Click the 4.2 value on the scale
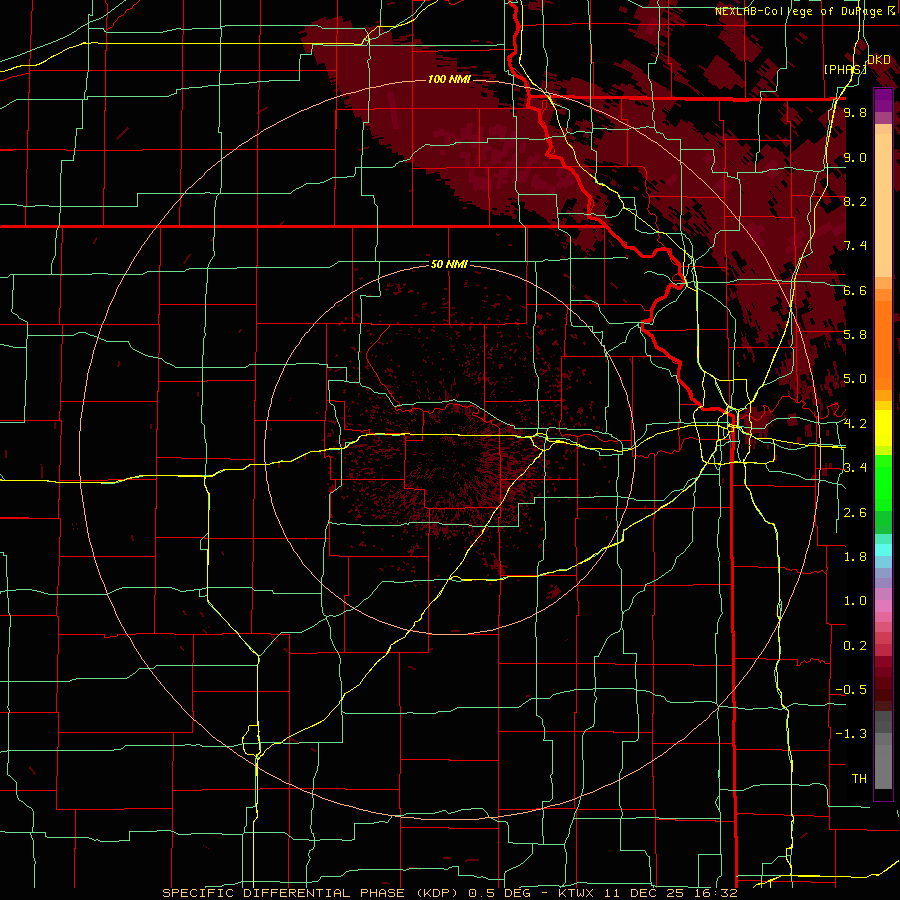The width and height of the screenshot is (900, 900). 855,423
